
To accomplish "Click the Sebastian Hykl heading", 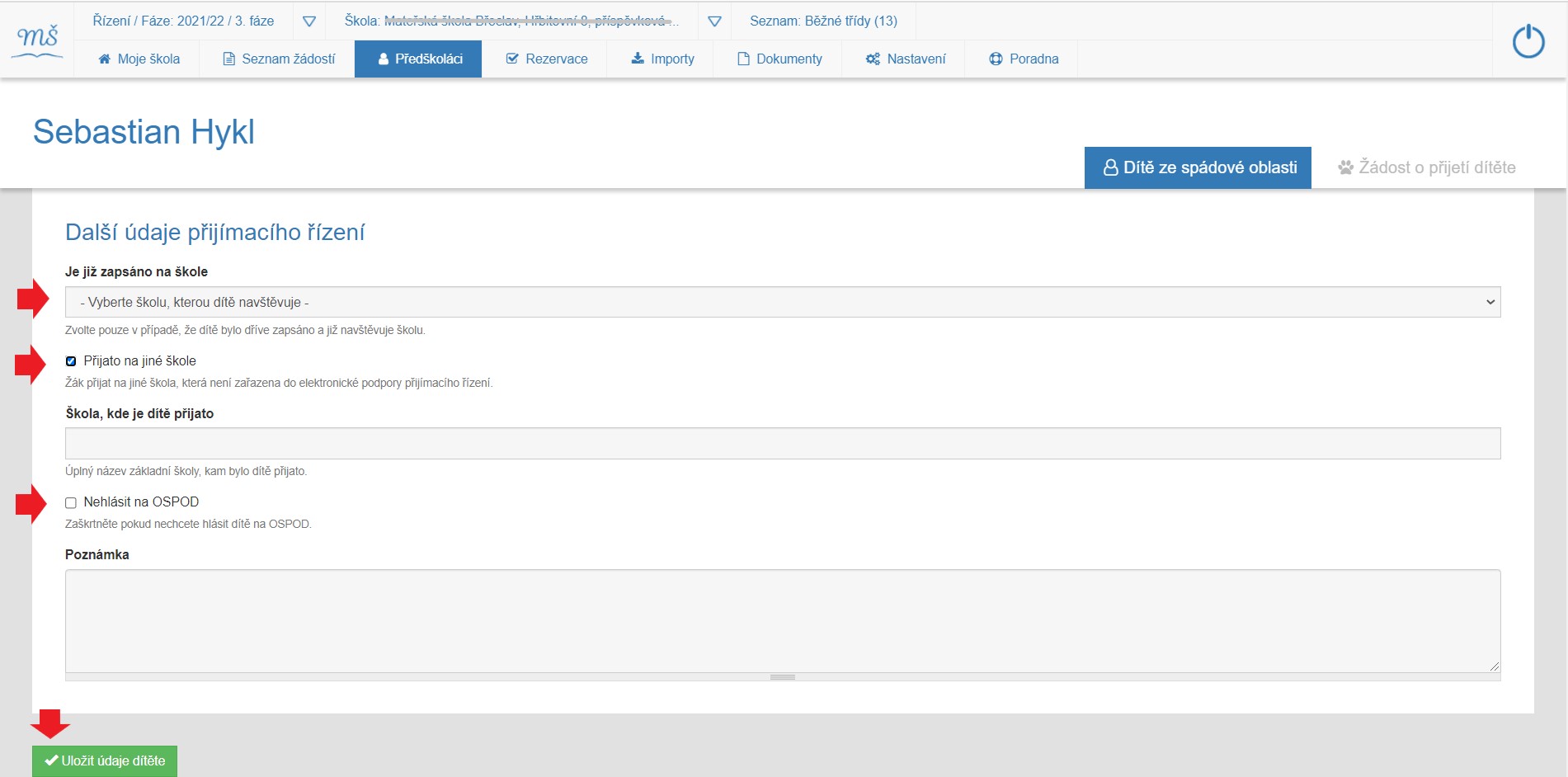I will click(144, 132).
